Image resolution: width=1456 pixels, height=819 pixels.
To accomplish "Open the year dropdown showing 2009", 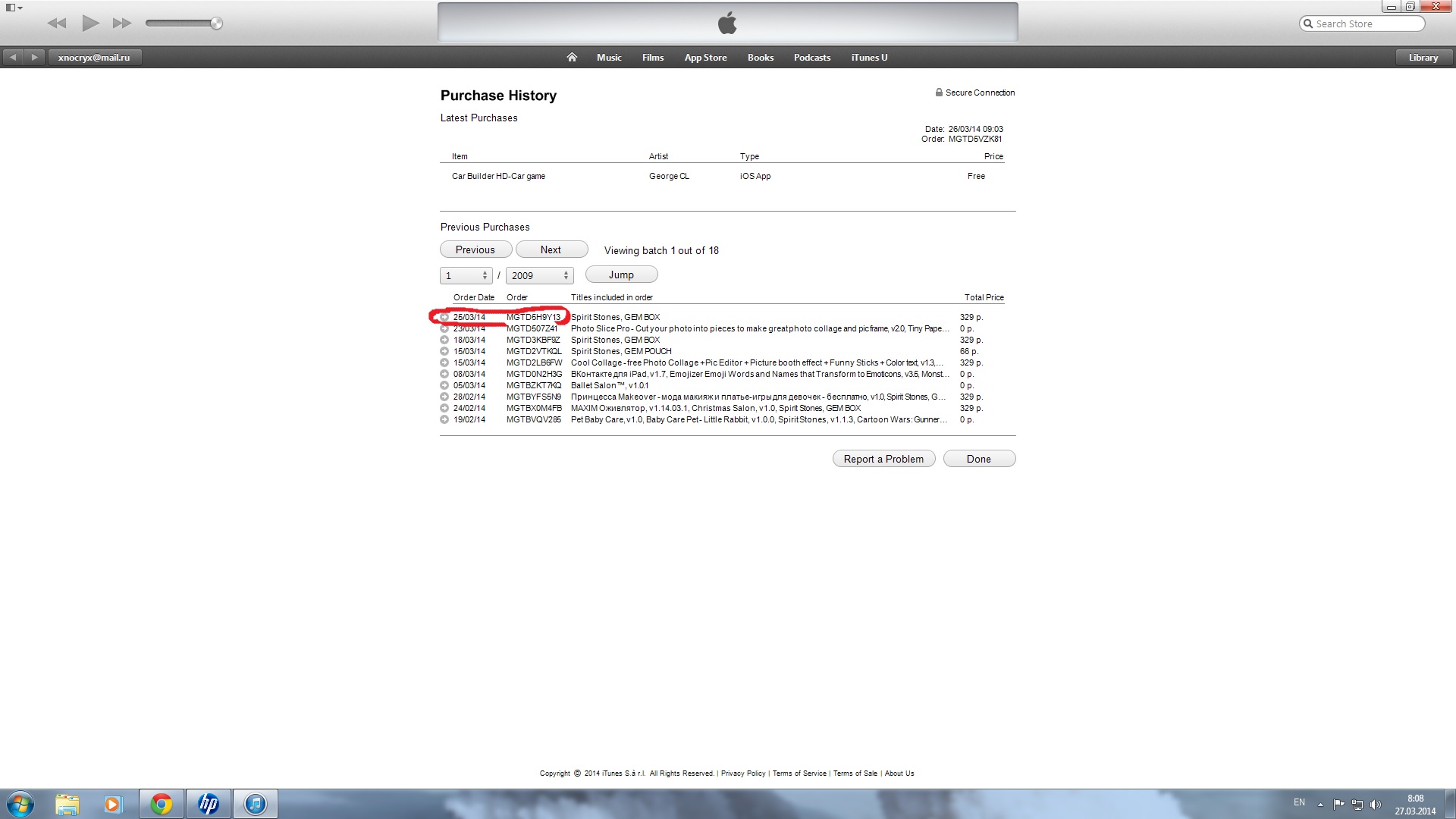I will pos(539,275).
